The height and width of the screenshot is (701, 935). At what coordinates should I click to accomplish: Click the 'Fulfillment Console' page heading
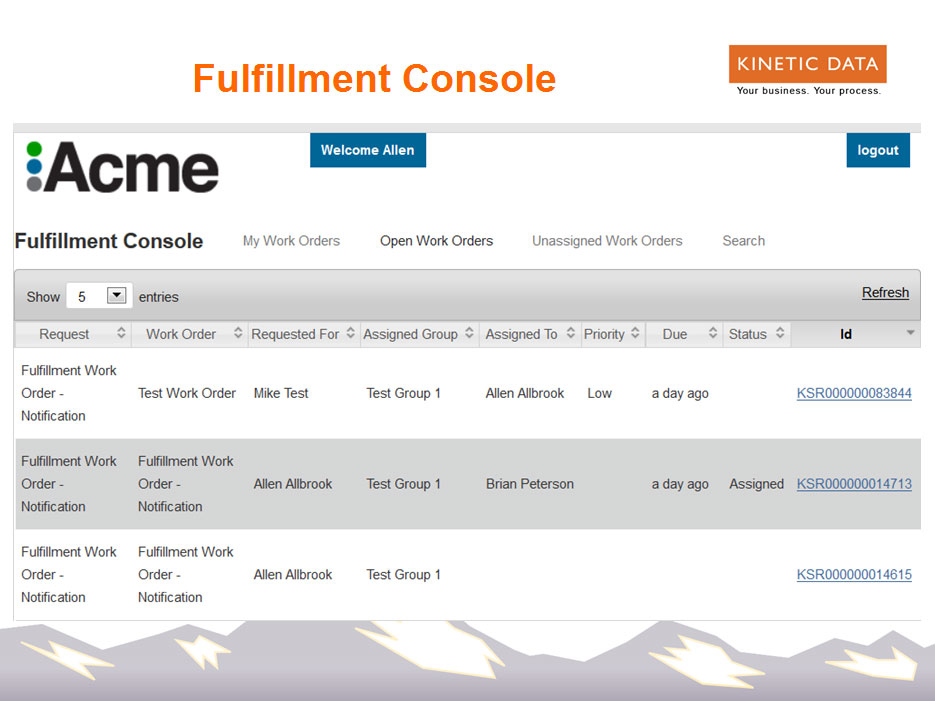(109, 241)
